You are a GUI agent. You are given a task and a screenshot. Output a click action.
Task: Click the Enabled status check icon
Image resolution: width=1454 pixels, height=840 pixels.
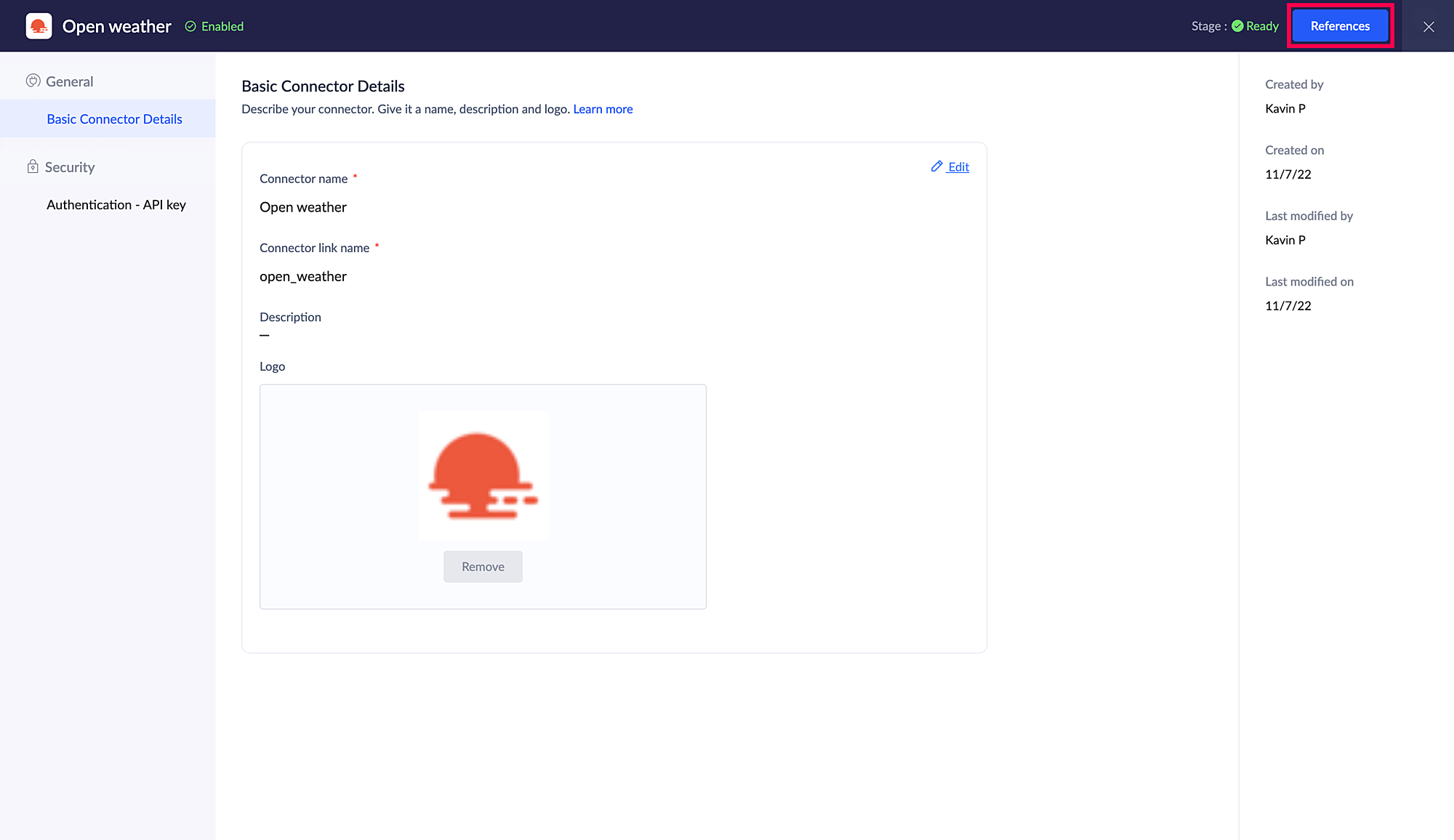(190, 26)
